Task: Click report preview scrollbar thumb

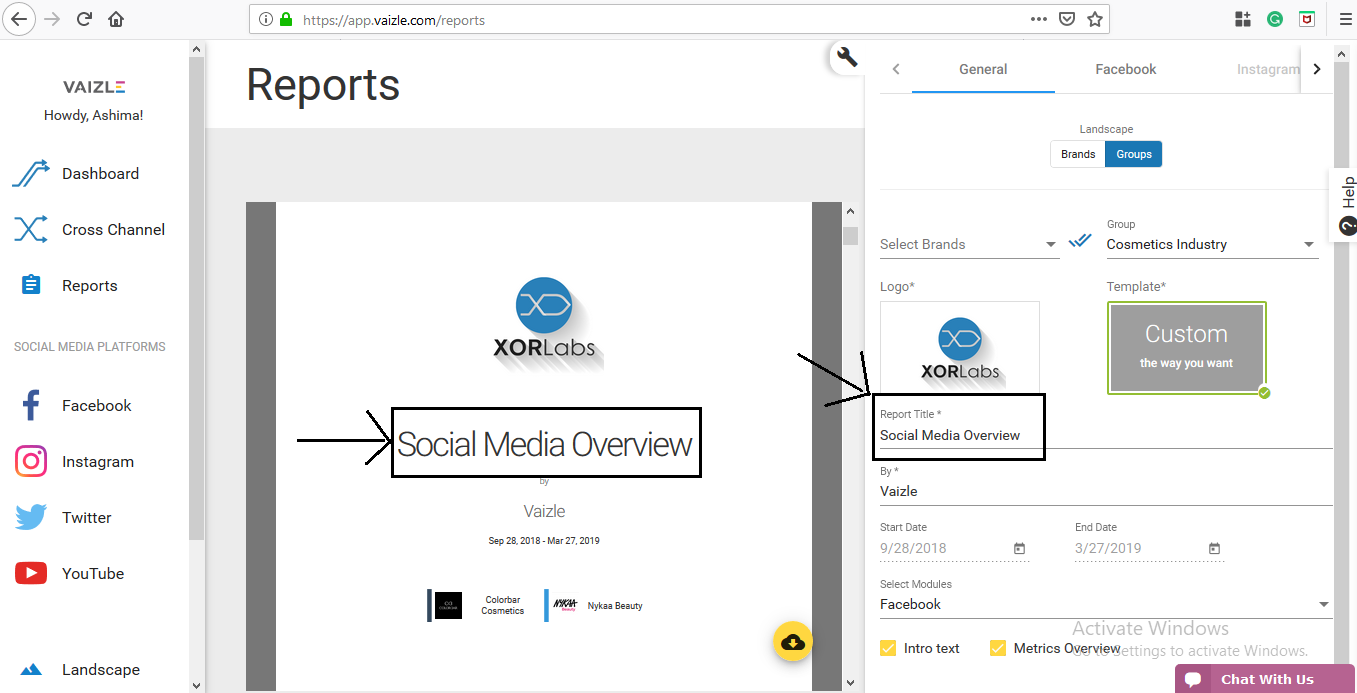Action: 850,236
